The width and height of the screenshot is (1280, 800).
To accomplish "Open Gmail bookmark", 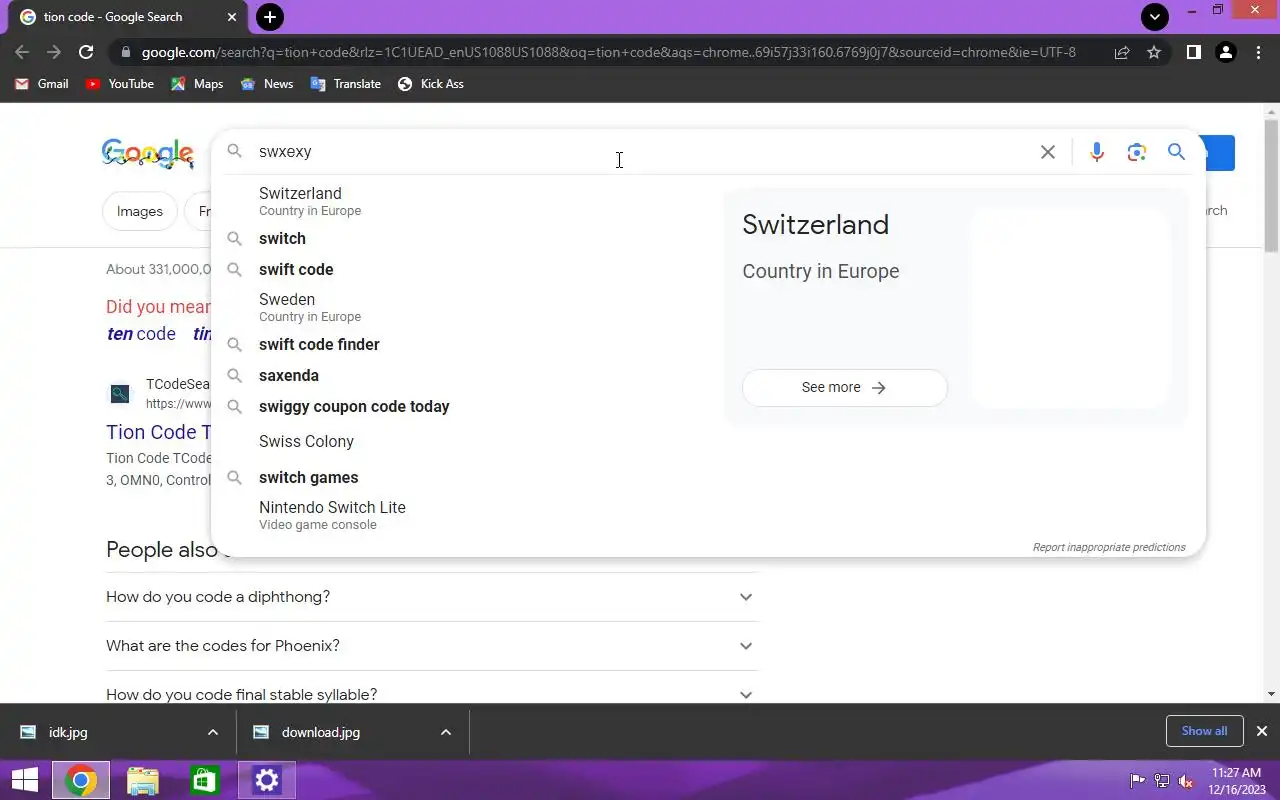I will click(42, 84).
